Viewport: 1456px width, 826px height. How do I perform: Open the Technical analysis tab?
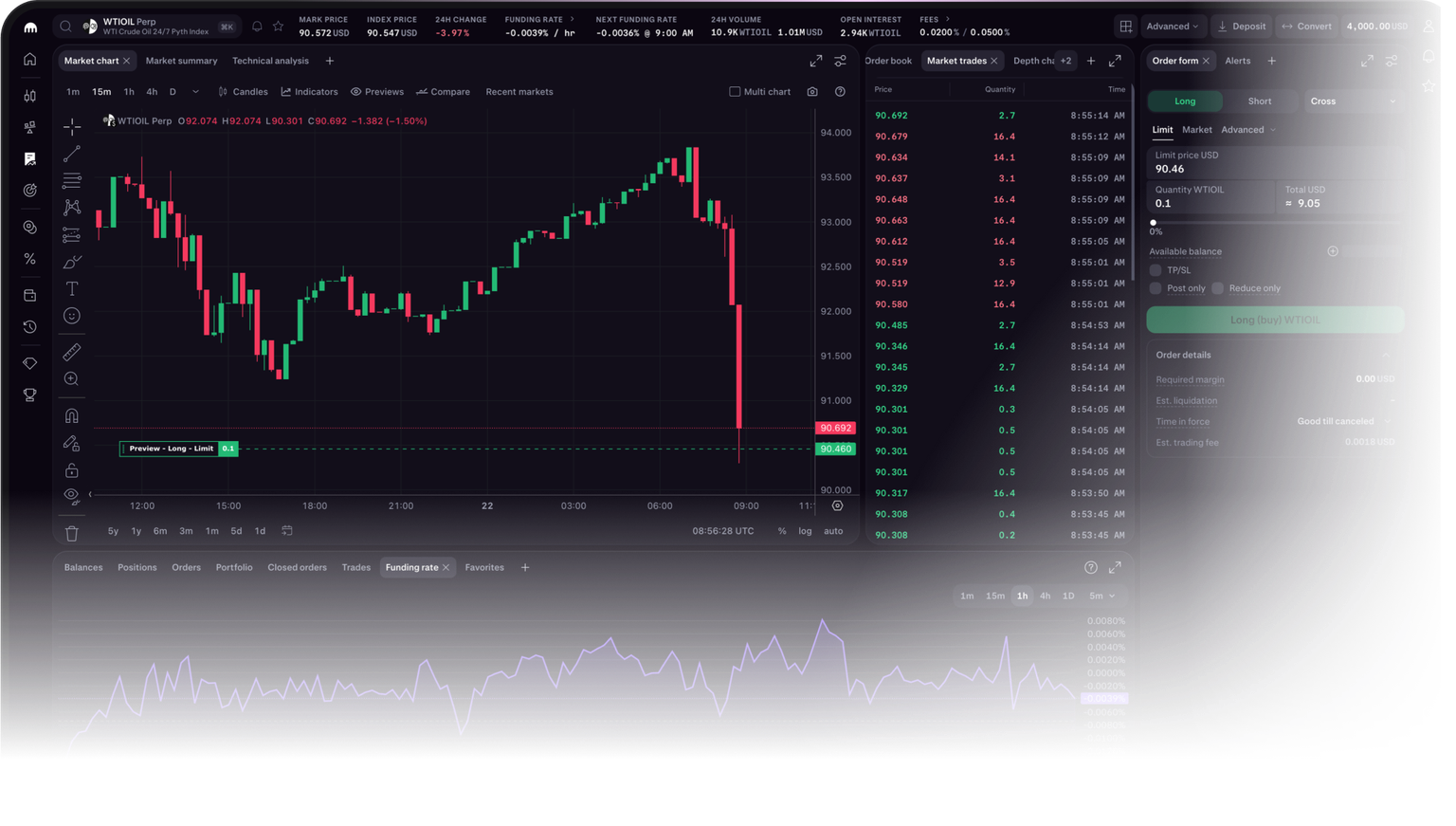270,61
